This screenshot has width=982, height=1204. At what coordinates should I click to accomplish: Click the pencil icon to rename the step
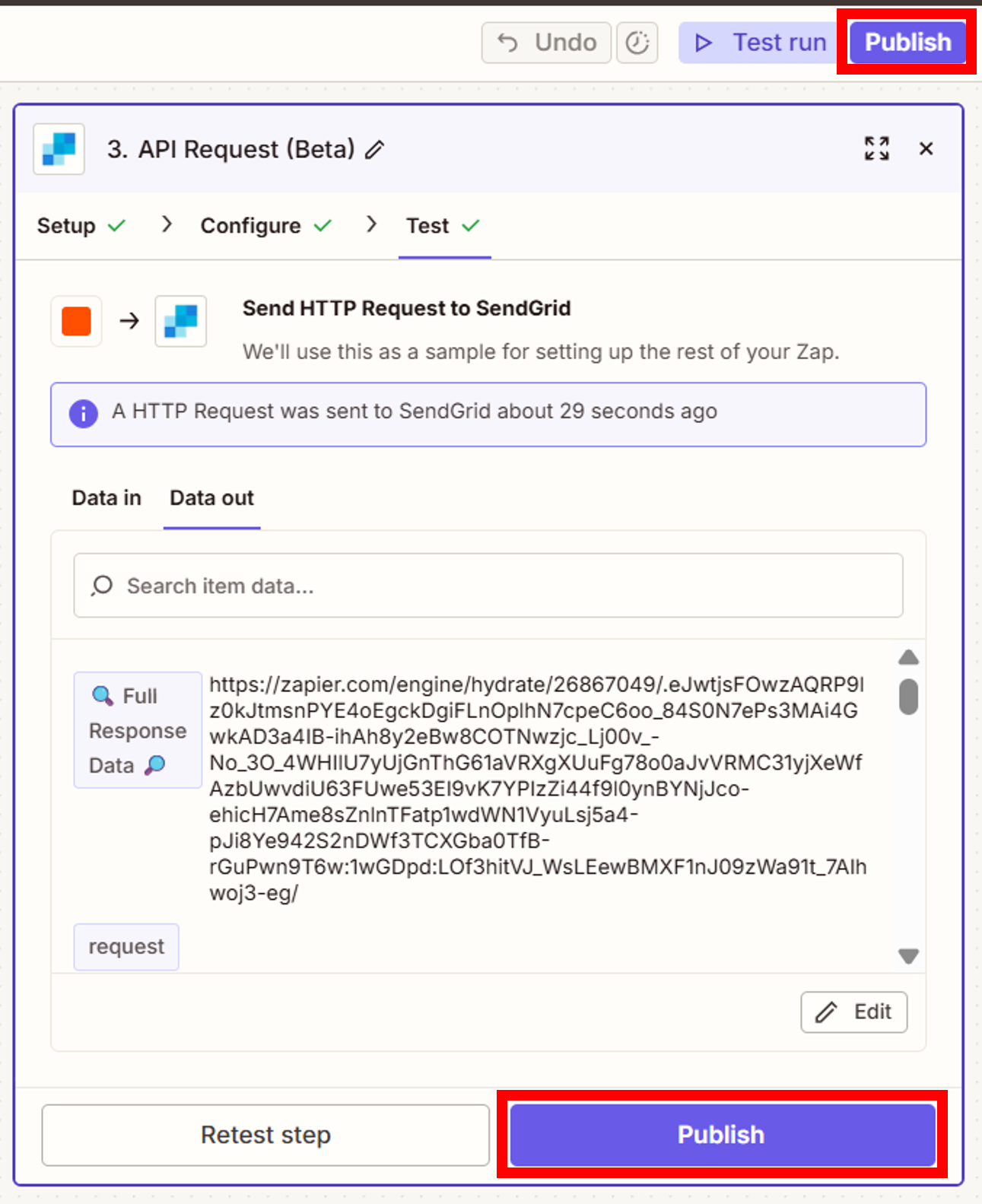pyautogui.click(x=374, y=150)
